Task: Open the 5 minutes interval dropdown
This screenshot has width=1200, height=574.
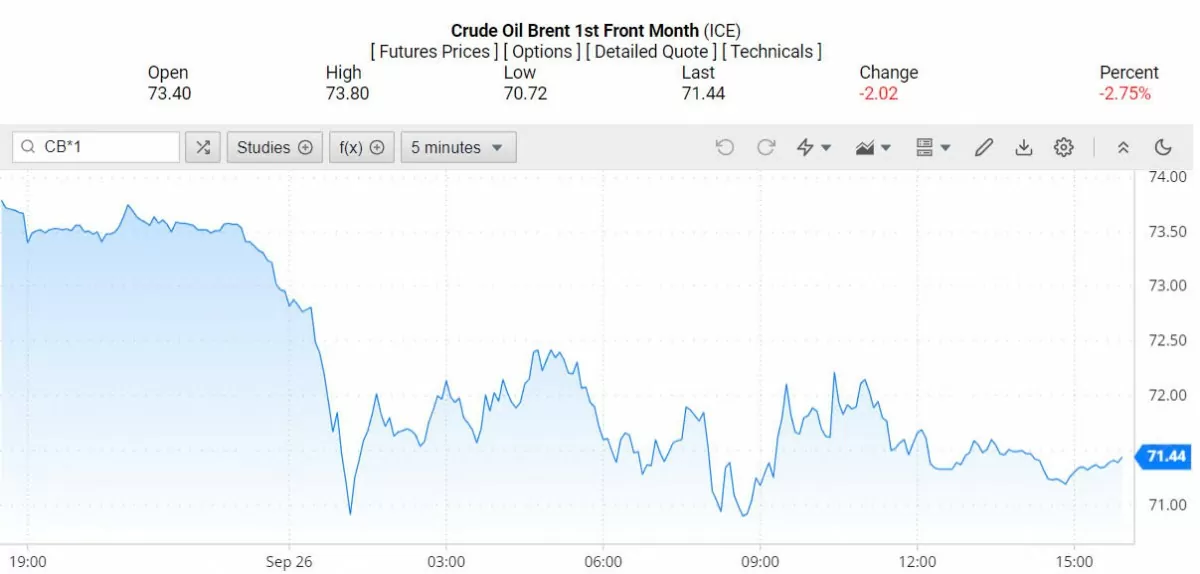Action: point(459,148)
